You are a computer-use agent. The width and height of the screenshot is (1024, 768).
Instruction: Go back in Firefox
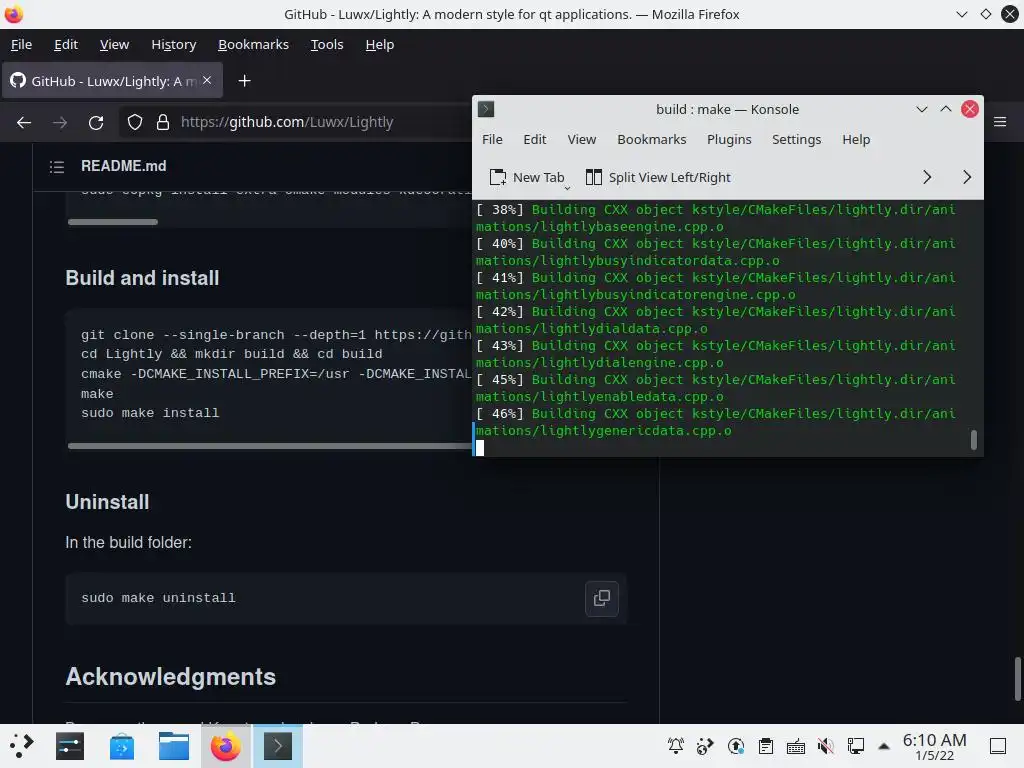pos(24,122)
